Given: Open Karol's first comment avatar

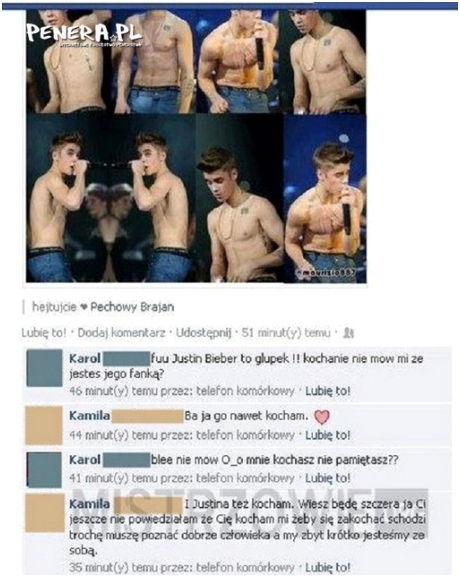Looking at the screenshot, I should [x=45, y=368].
